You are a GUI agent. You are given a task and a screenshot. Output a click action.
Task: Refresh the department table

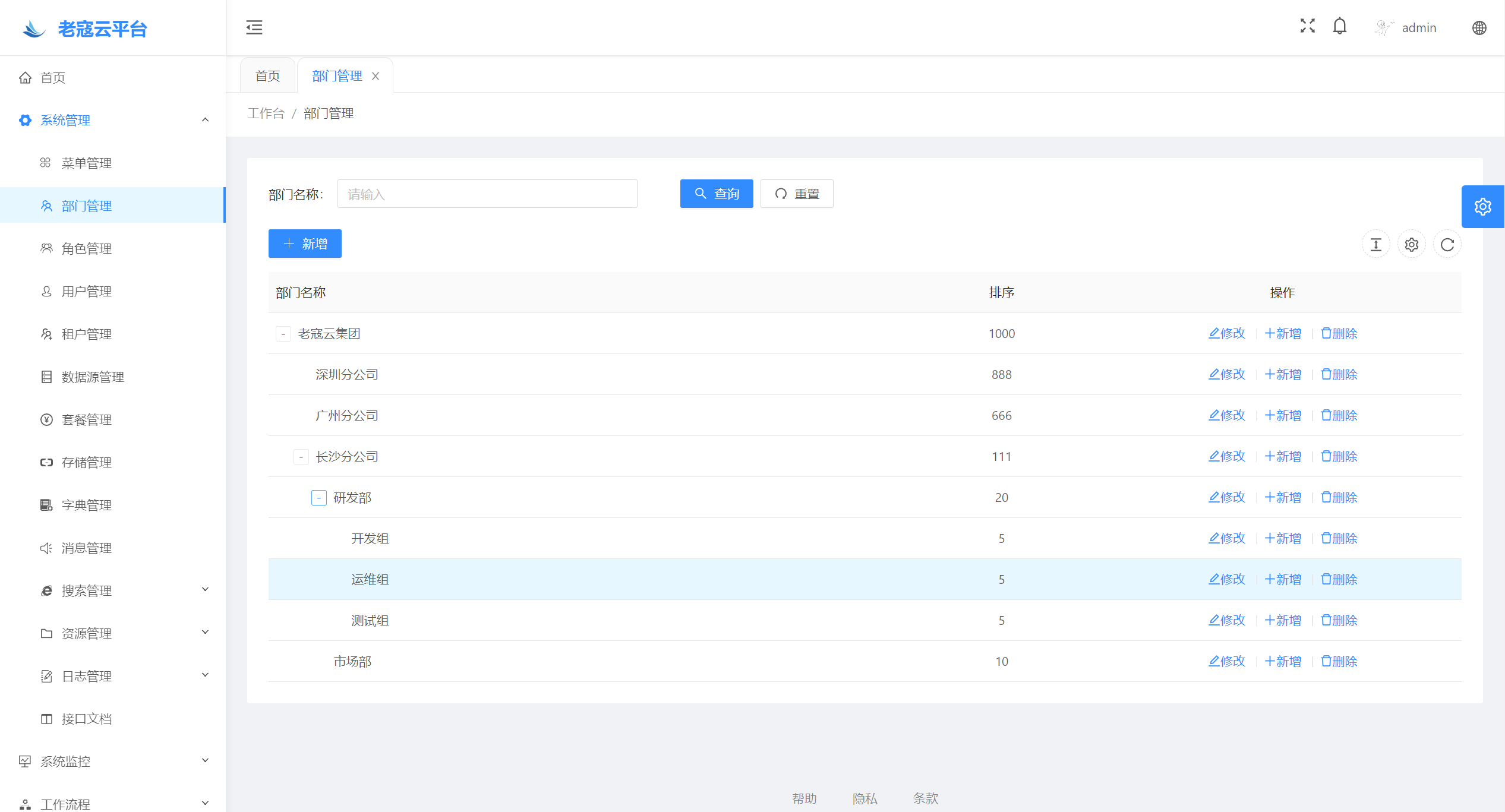click(1447, 245)
